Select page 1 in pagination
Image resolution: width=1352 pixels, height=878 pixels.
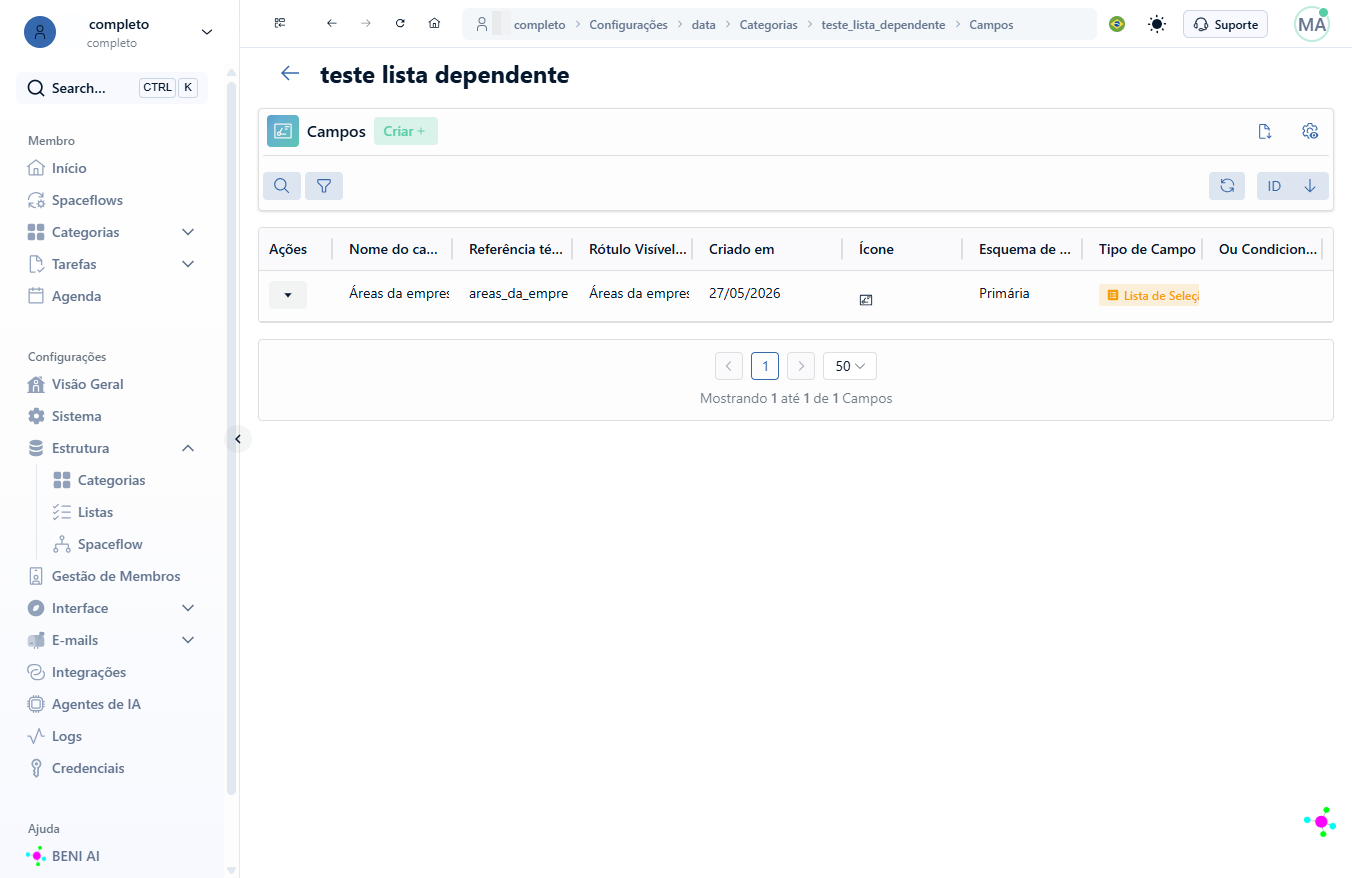point(765,366)
